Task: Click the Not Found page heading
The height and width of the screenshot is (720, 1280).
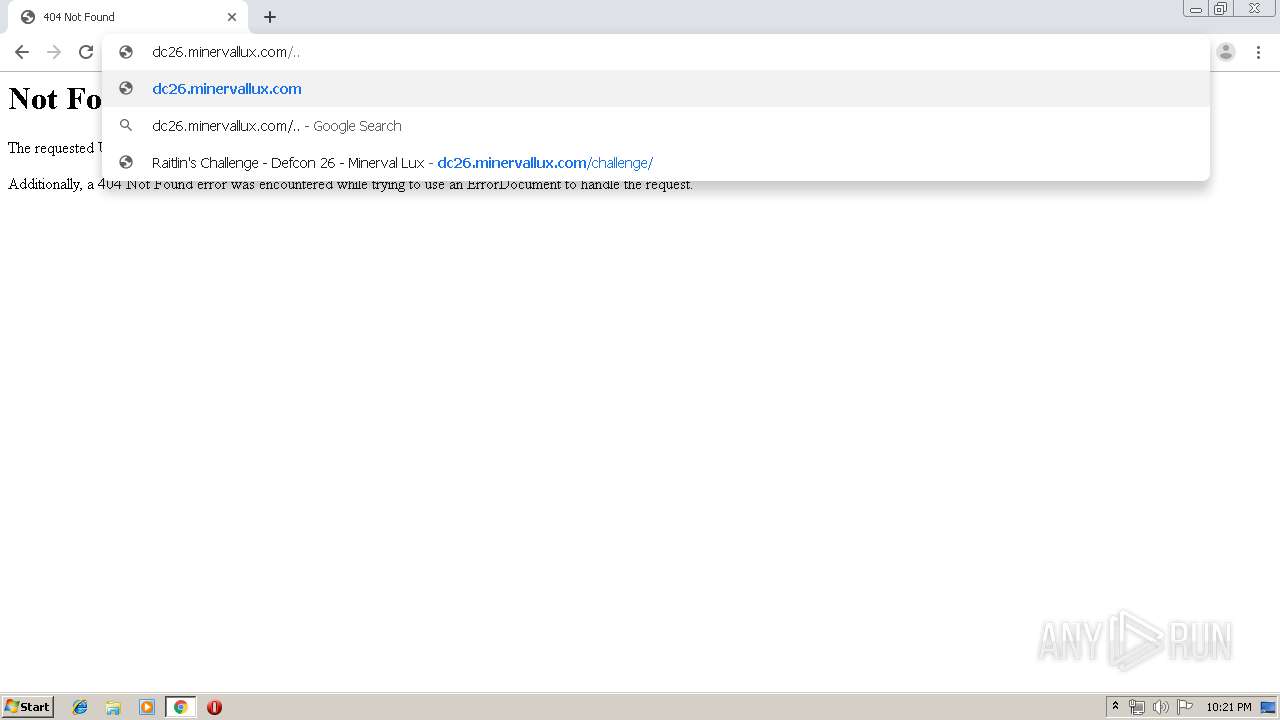Action: click(55, 98)
